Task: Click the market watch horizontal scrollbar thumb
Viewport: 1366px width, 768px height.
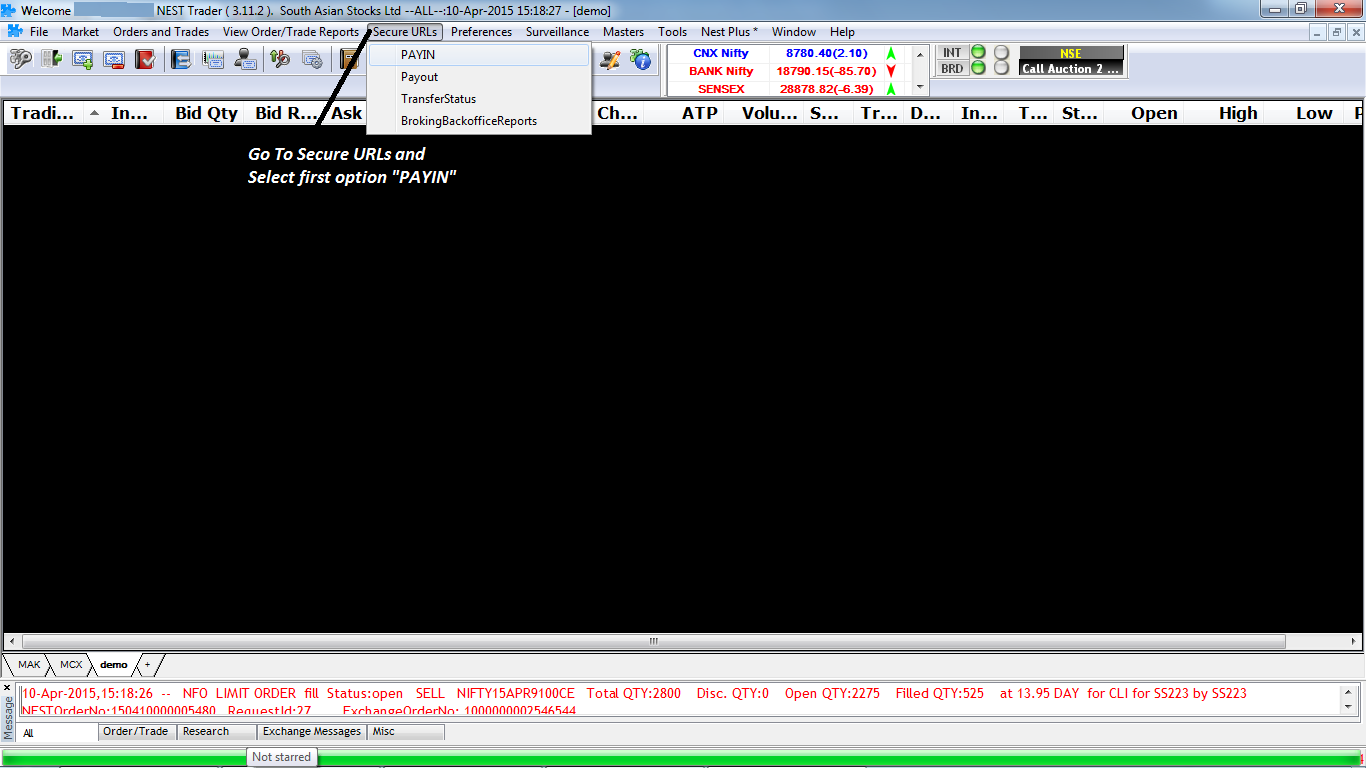Action: tap(653, 641)
